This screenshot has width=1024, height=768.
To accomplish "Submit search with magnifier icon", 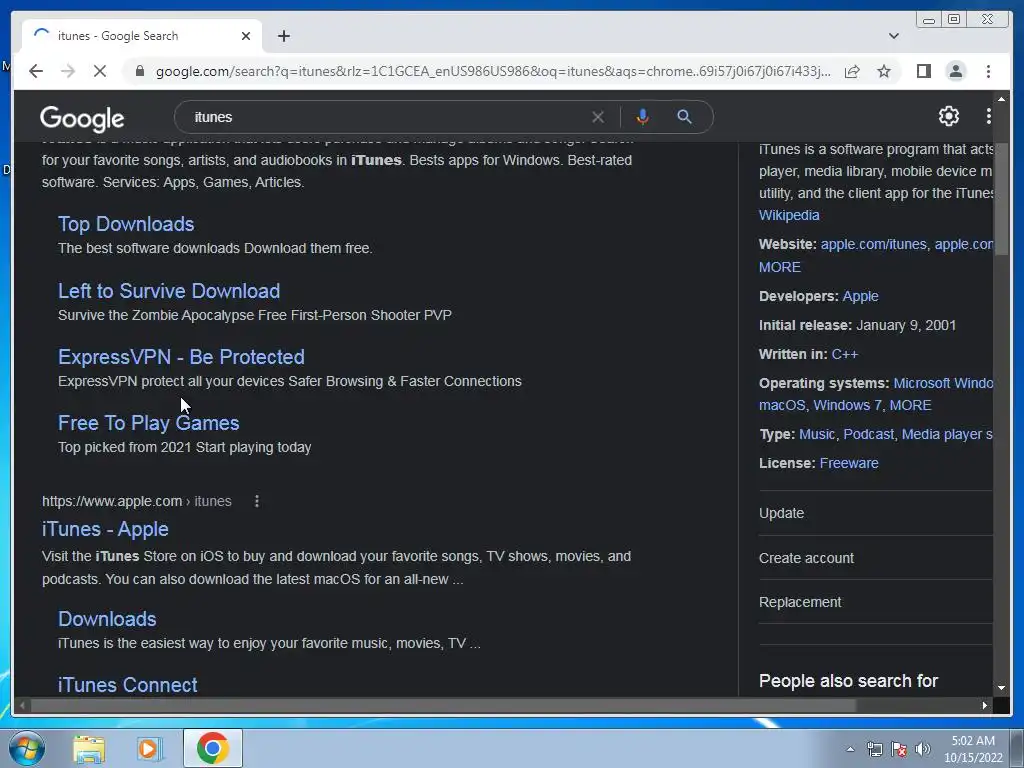I will coord(684,117).
